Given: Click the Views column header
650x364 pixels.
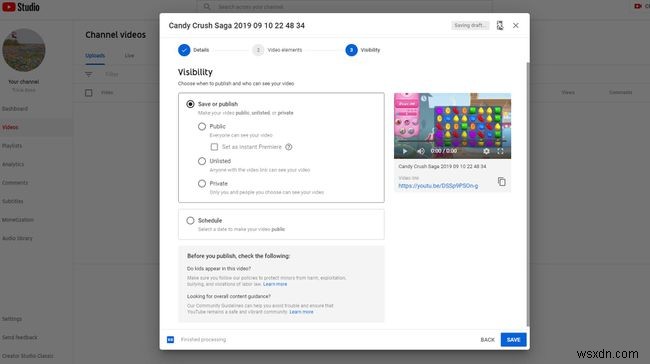Looking at the screenshot, I should point(568,92).
